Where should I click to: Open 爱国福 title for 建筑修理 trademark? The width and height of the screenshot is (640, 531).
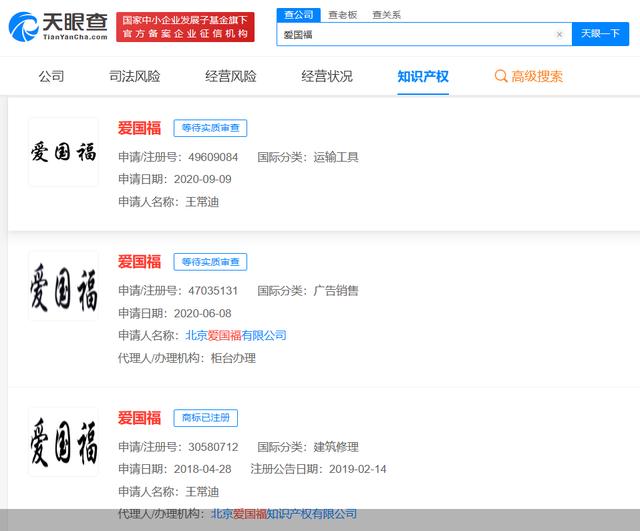pos(140,418)
